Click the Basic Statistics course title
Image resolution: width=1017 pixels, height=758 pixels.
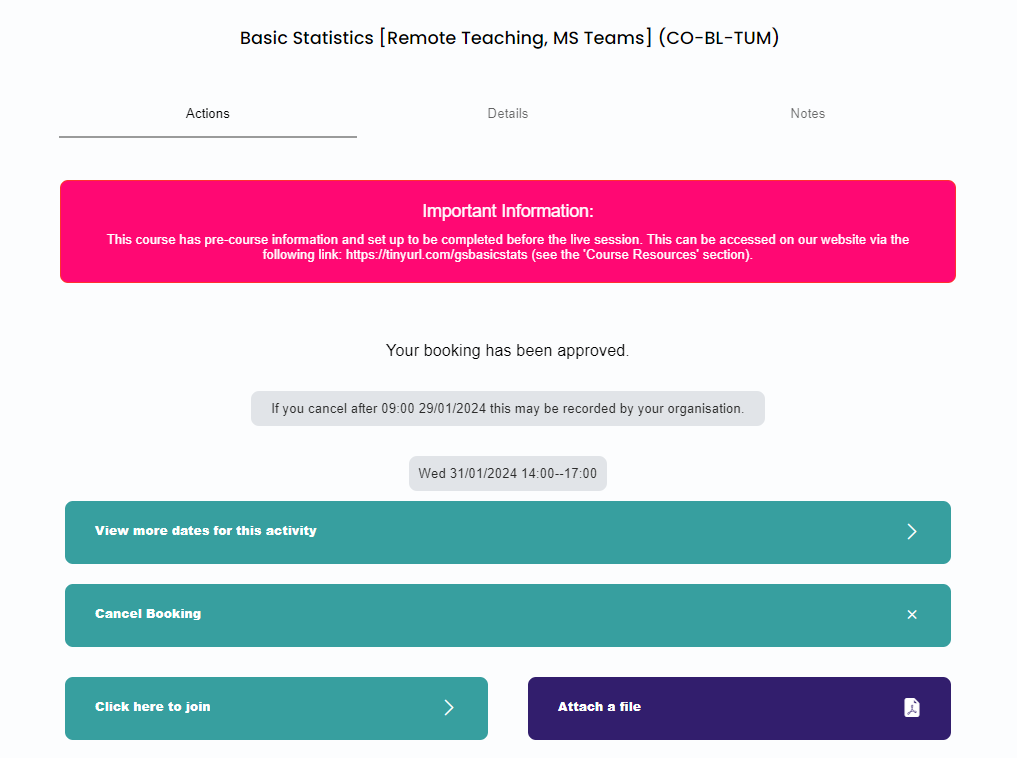point(509,38)
